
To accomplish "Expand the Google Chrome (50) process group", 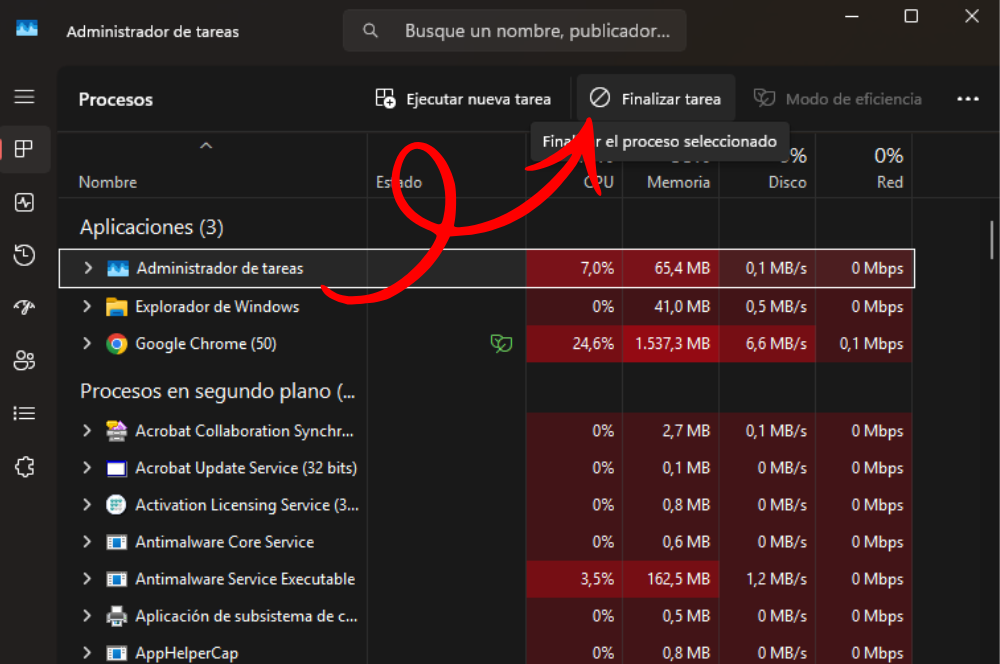I will coord(86,343).
